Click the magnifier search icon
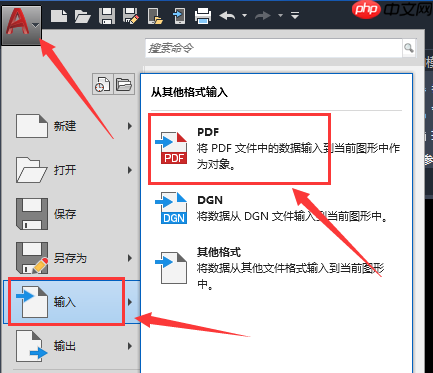Image resolution: width=433 pixels, height=373 pixels. click(x=409, y=48)
